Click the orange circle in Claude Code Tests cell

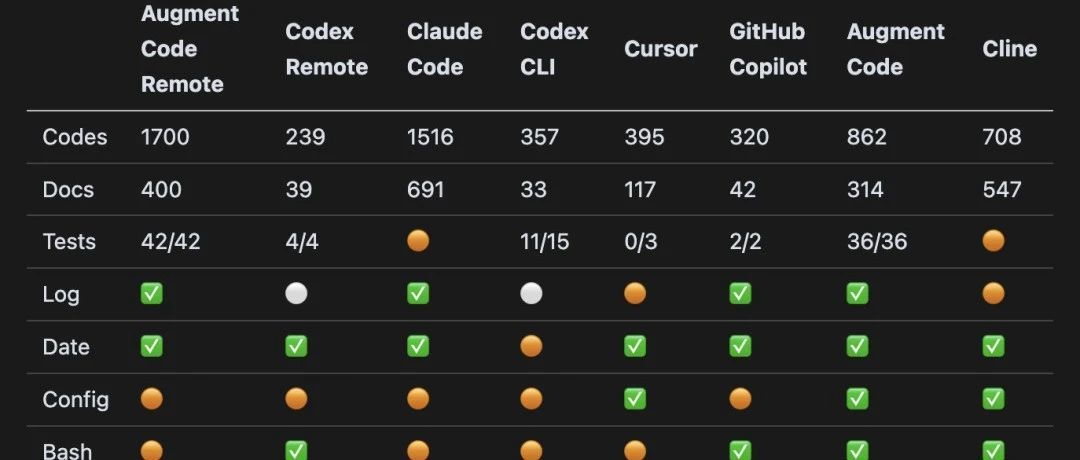(x=418, y=241)
